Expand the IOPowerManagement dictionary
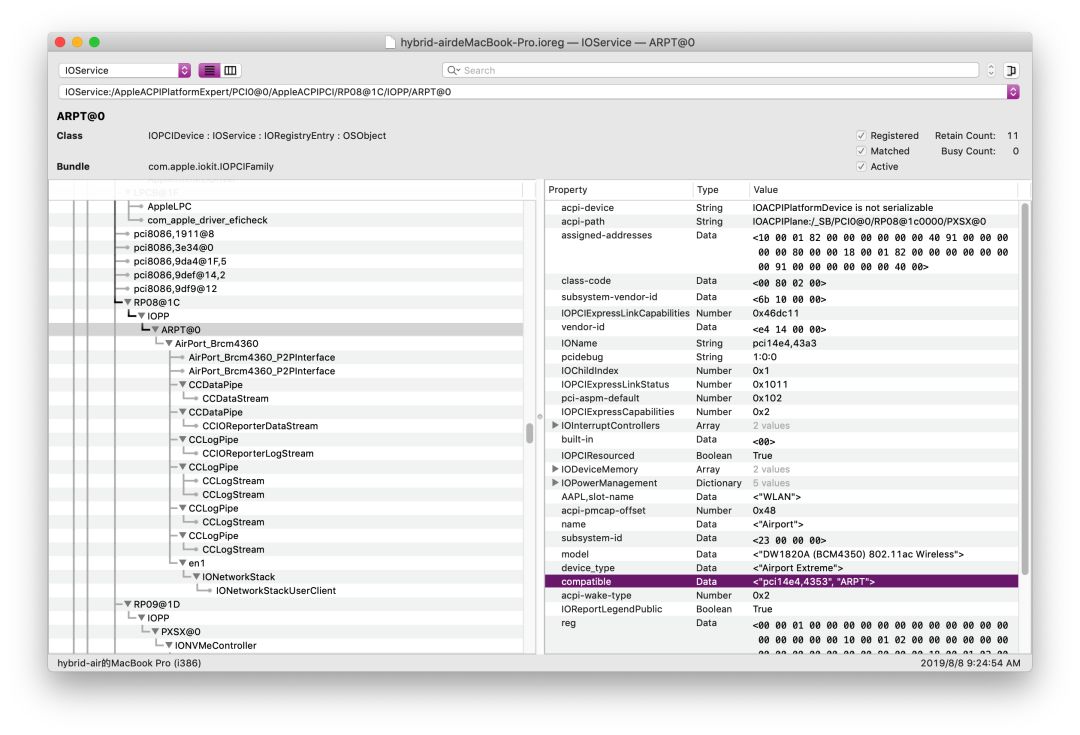The height and width of the screenshot is (735, 1080). click(555, 483)
